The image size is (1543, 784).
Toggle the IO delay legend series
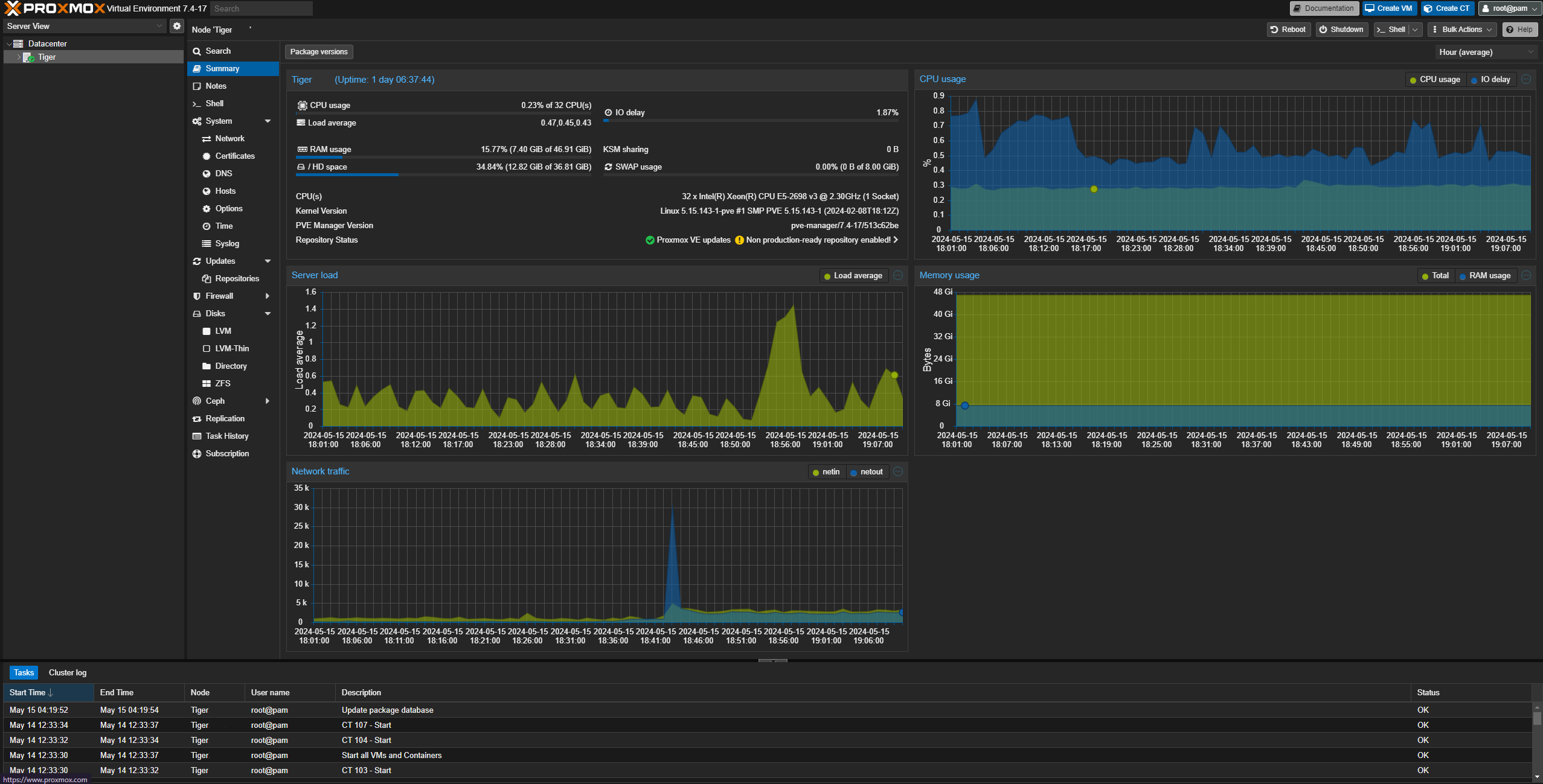click(1490, 80)
